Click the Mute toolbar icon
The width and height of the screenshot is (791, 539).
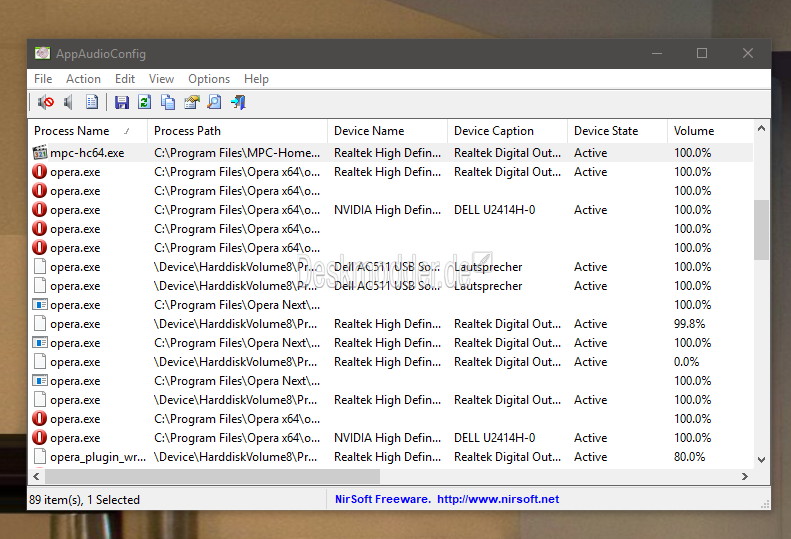[46, 102]
